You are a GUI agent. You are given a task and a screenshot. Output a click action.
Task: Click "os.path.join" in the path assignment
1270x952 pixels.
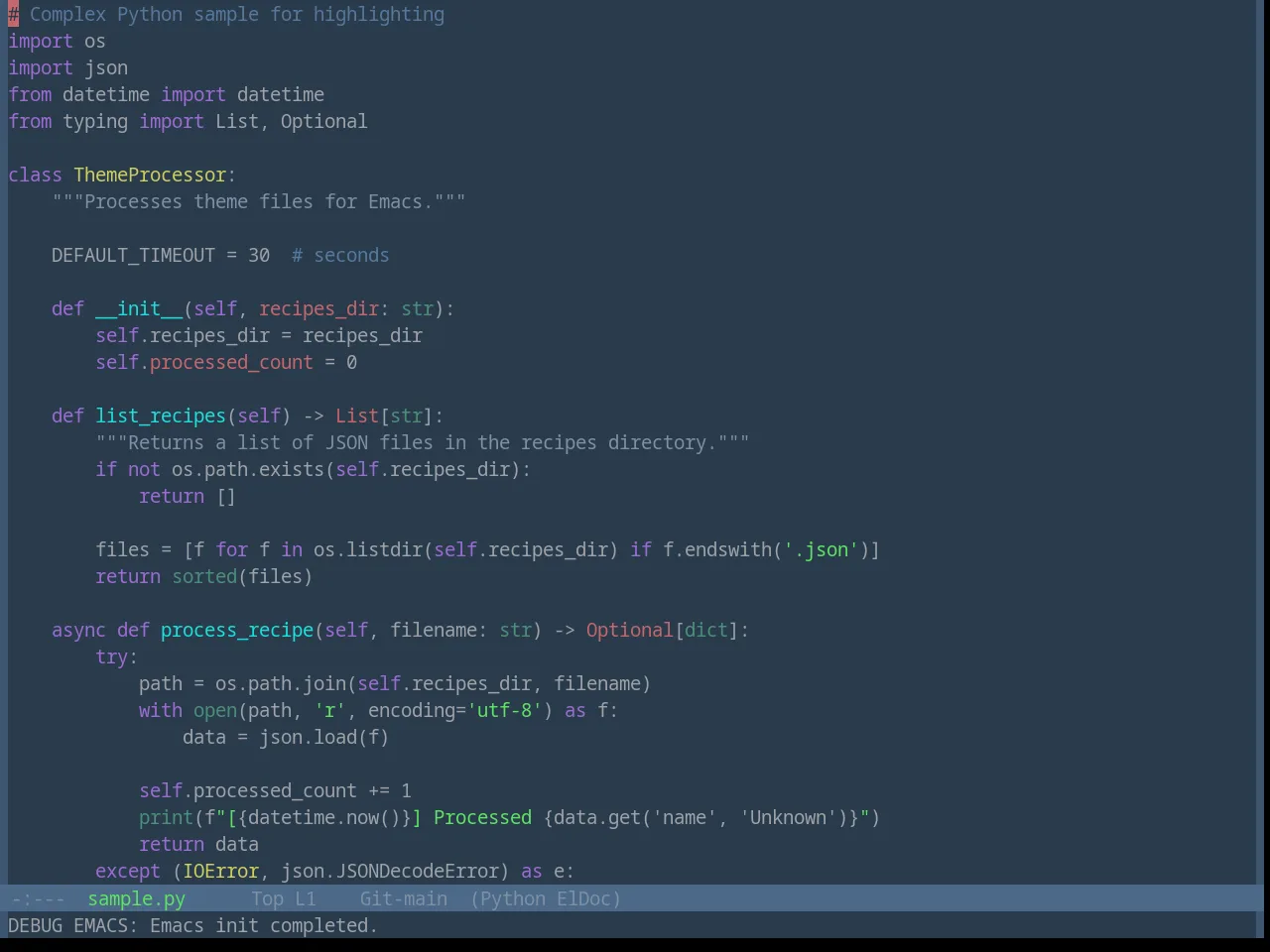pos(281,683)
